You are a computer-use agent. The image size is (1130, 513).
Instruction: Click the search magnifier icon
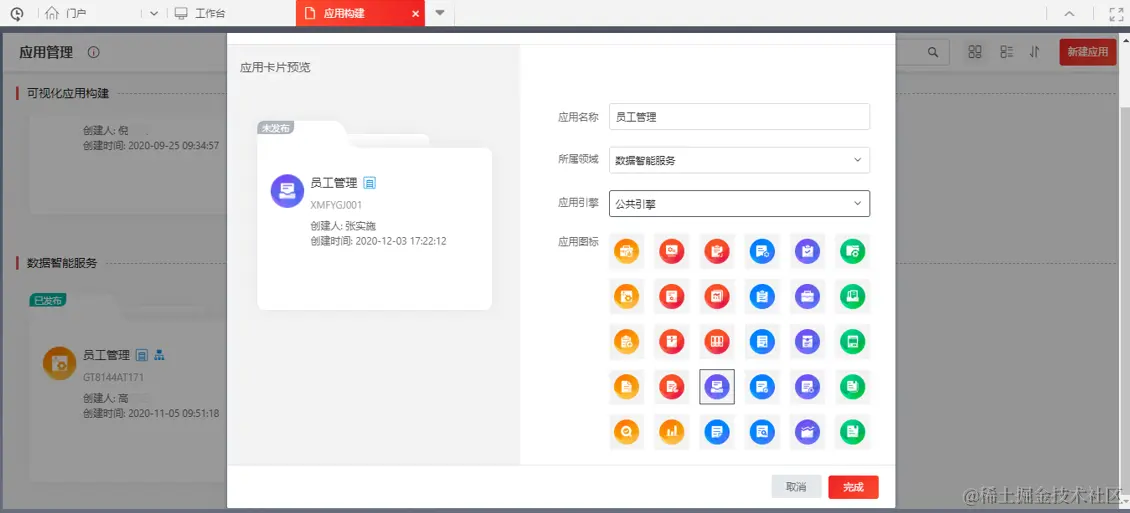pos(933,52)
